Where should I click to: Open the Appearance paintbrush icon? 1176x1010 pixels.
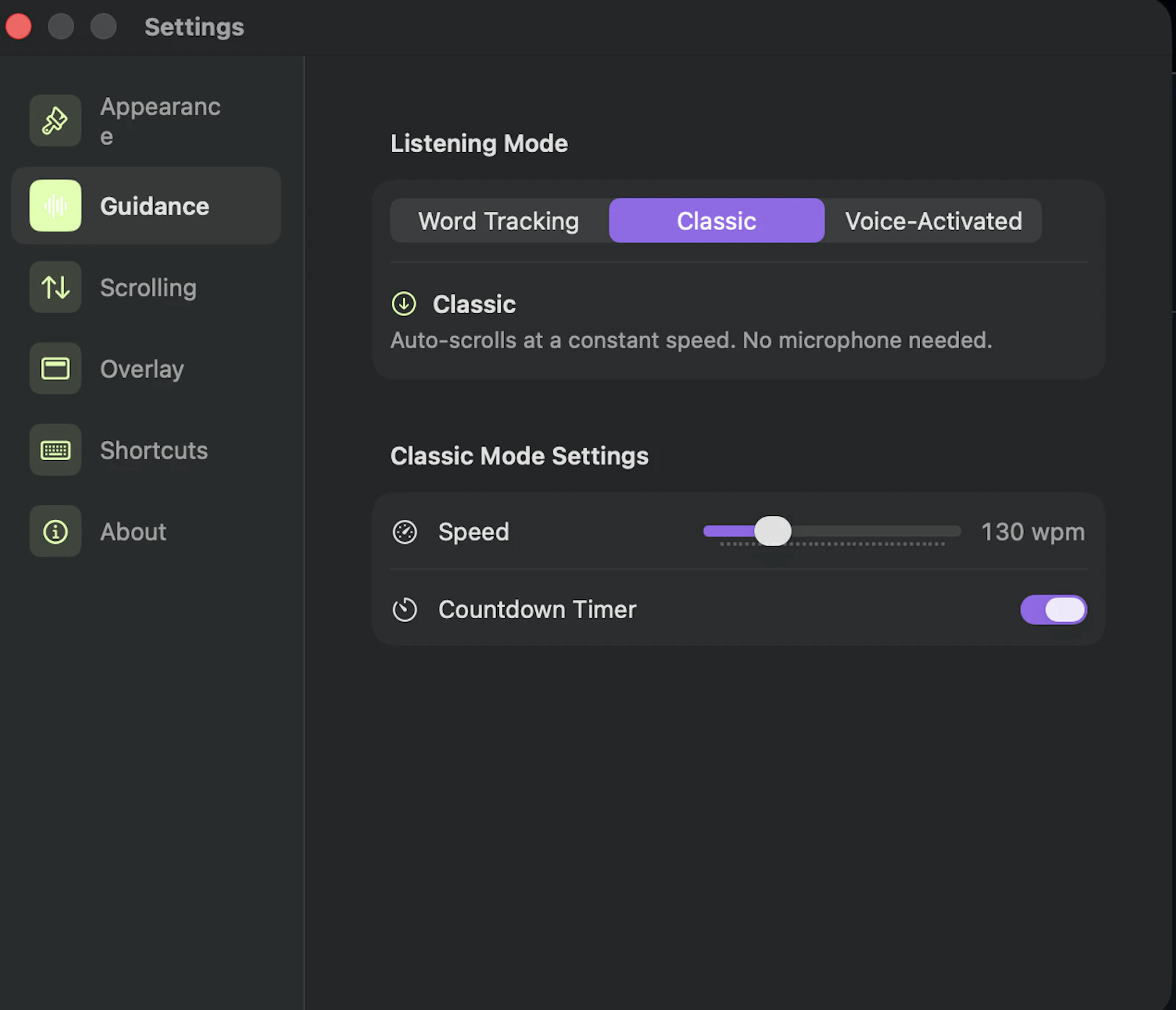pos(55,121)
